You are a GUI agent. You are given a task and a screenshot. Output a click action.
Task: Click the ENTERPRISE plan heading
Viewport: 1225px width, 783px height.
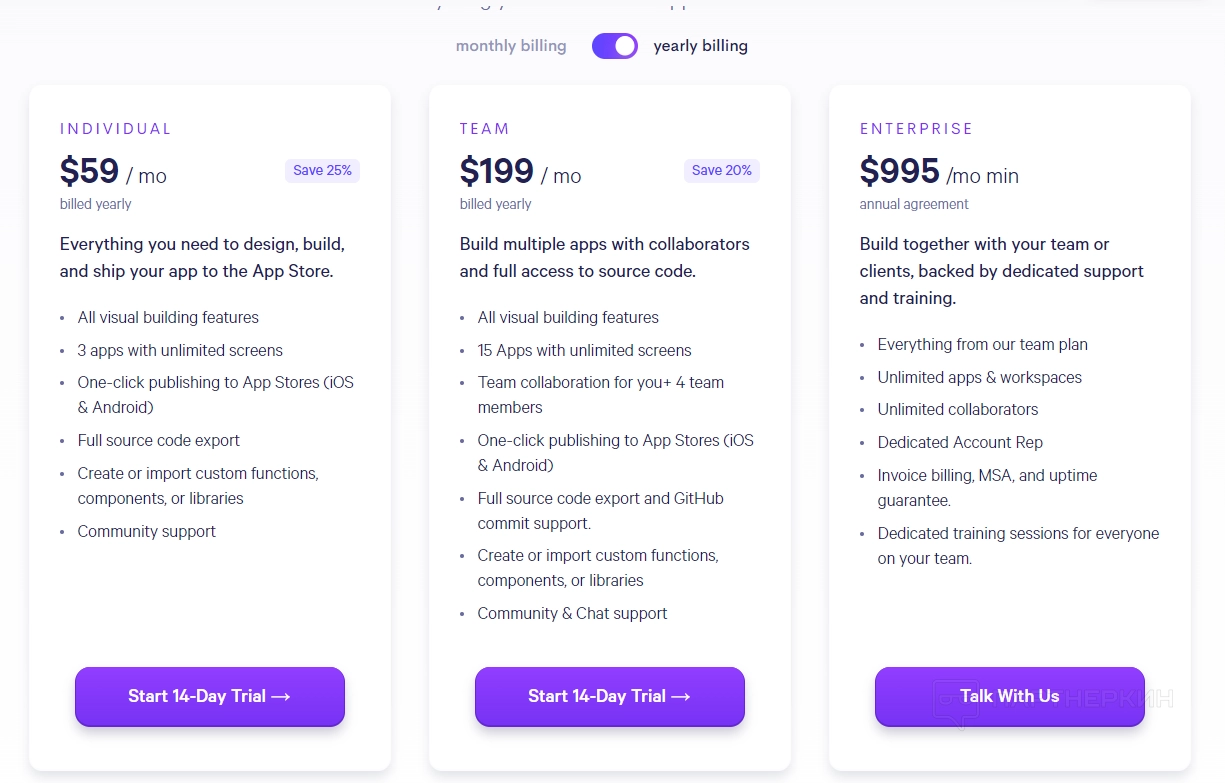(x=916, y=129)
